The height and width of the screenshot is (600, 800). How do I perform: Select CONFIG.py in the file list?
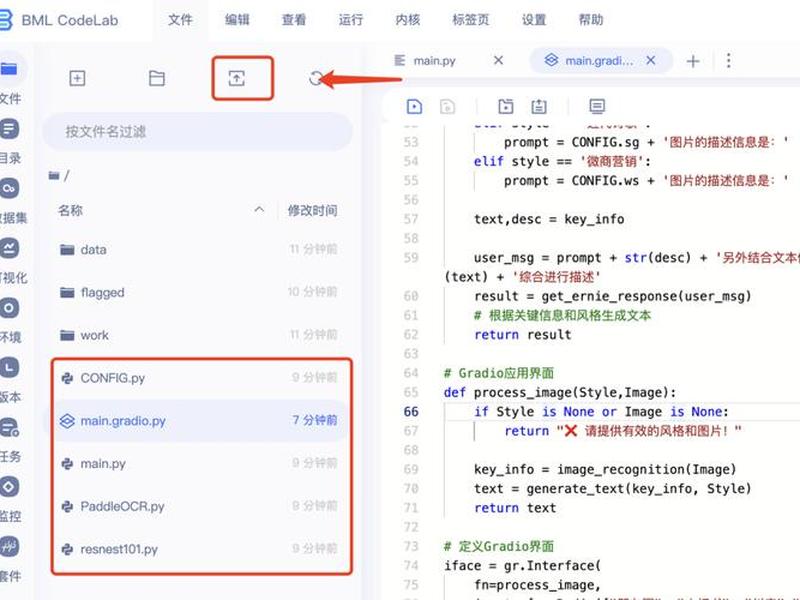tap(200, 378)
